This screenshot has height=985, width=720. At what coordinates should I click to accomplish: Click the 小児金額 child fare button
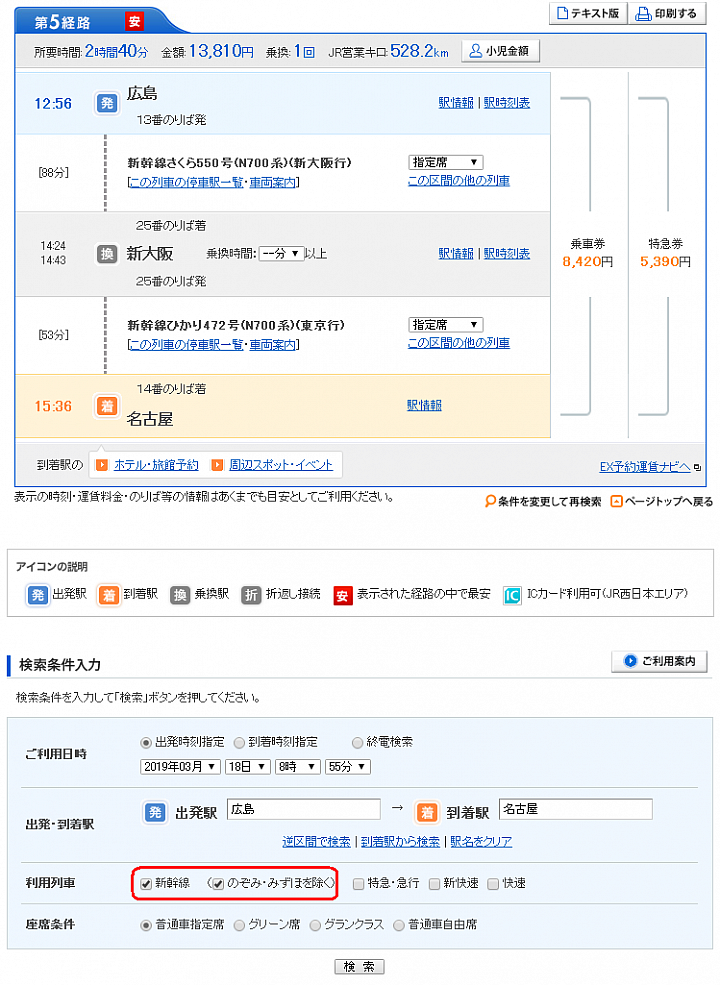[x=501, y=51]
